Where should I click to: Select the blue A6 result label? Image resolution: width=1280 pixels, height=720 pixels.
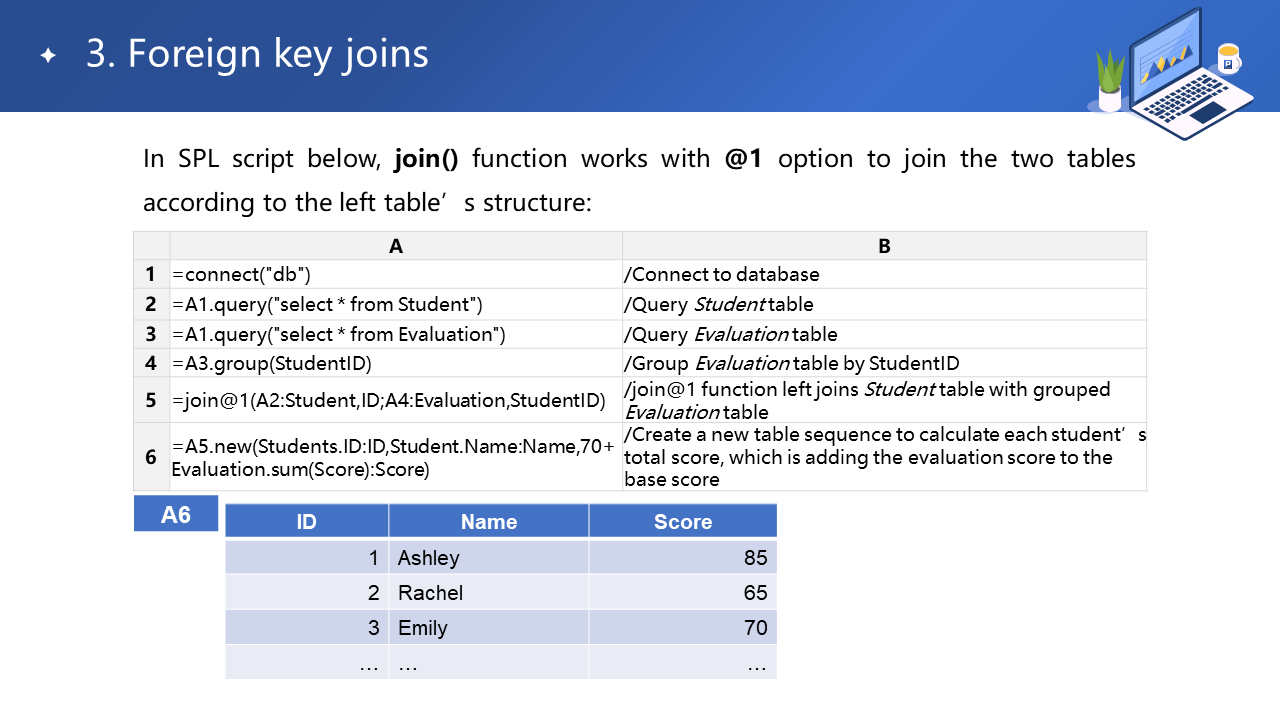click(176, 514)
